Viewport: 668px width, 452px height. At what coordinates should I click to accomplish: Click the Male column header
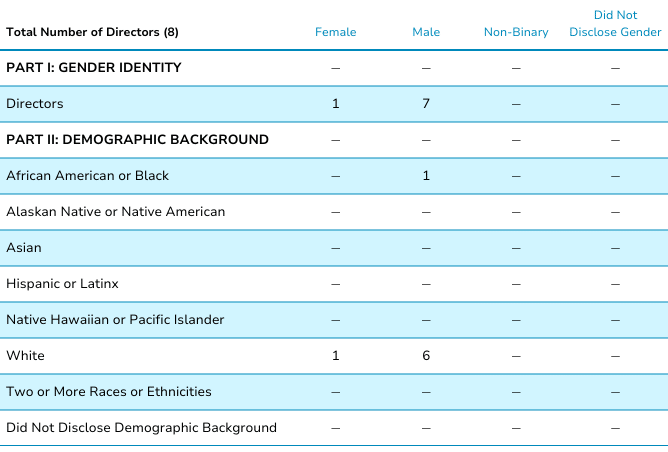click(x=426, y=32)
